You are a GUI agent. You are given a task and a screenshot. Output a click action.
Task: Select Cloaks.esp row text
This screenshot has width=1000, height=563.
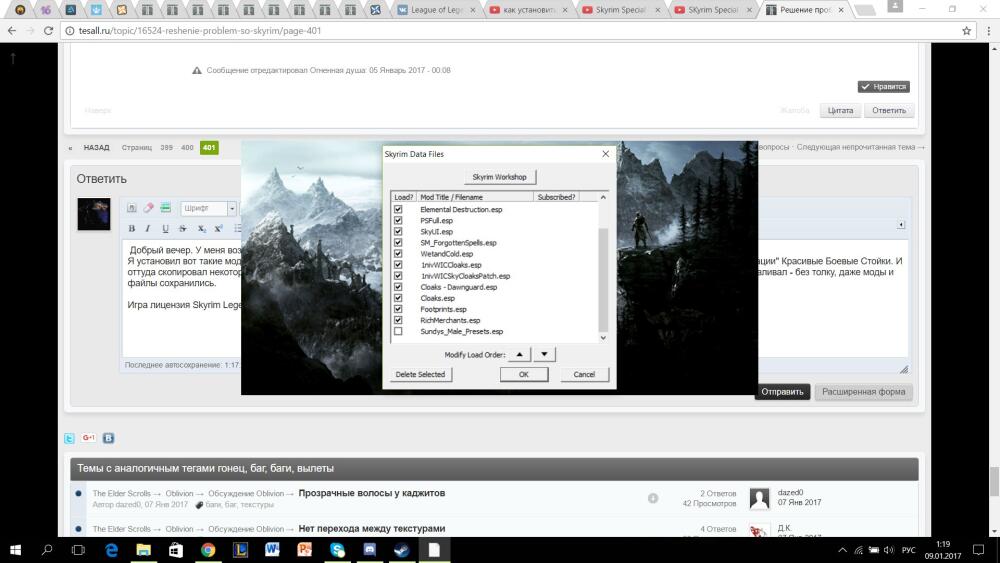pos(438,298)
